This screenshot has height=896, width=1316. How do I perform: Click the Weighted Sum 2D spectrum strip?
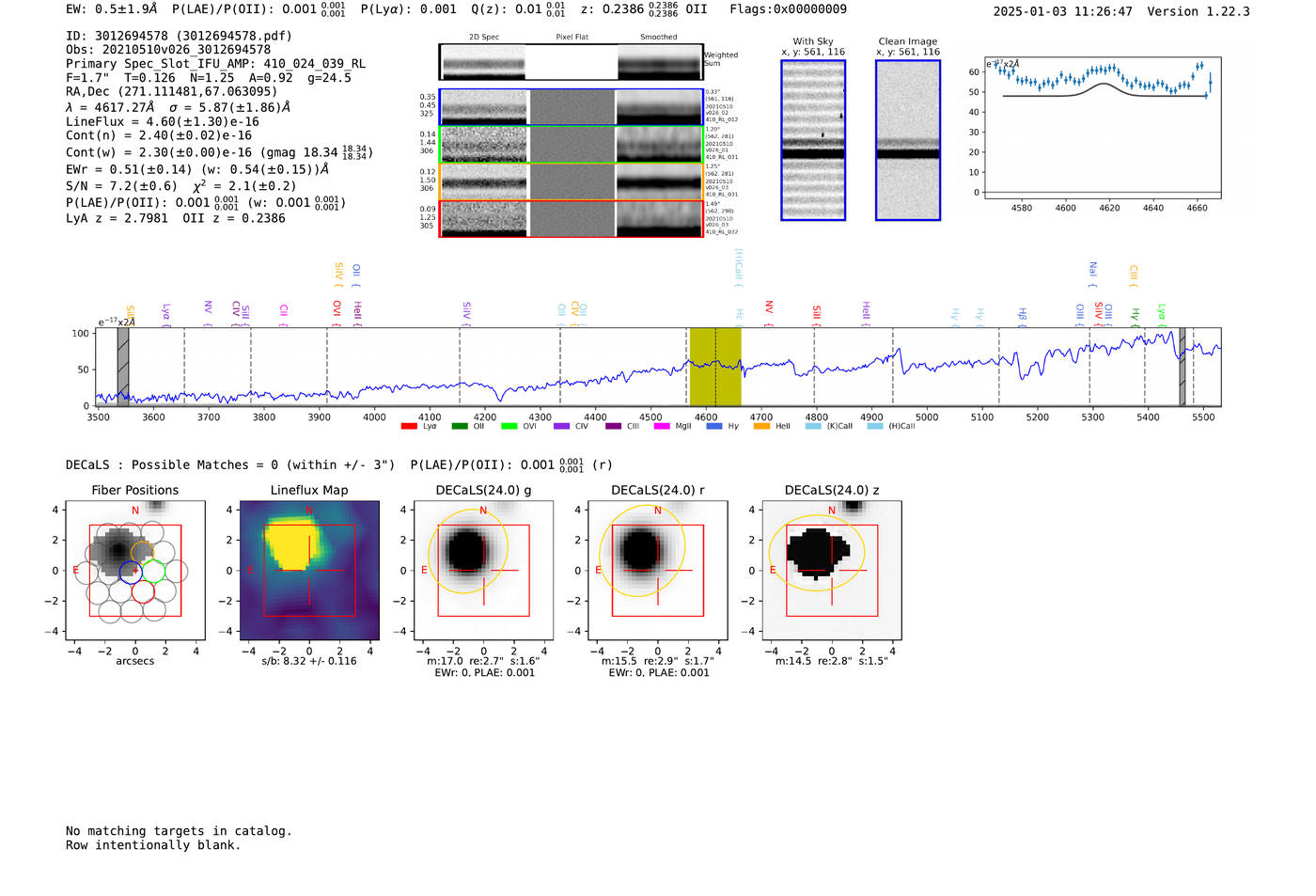[x=571, y=62]
